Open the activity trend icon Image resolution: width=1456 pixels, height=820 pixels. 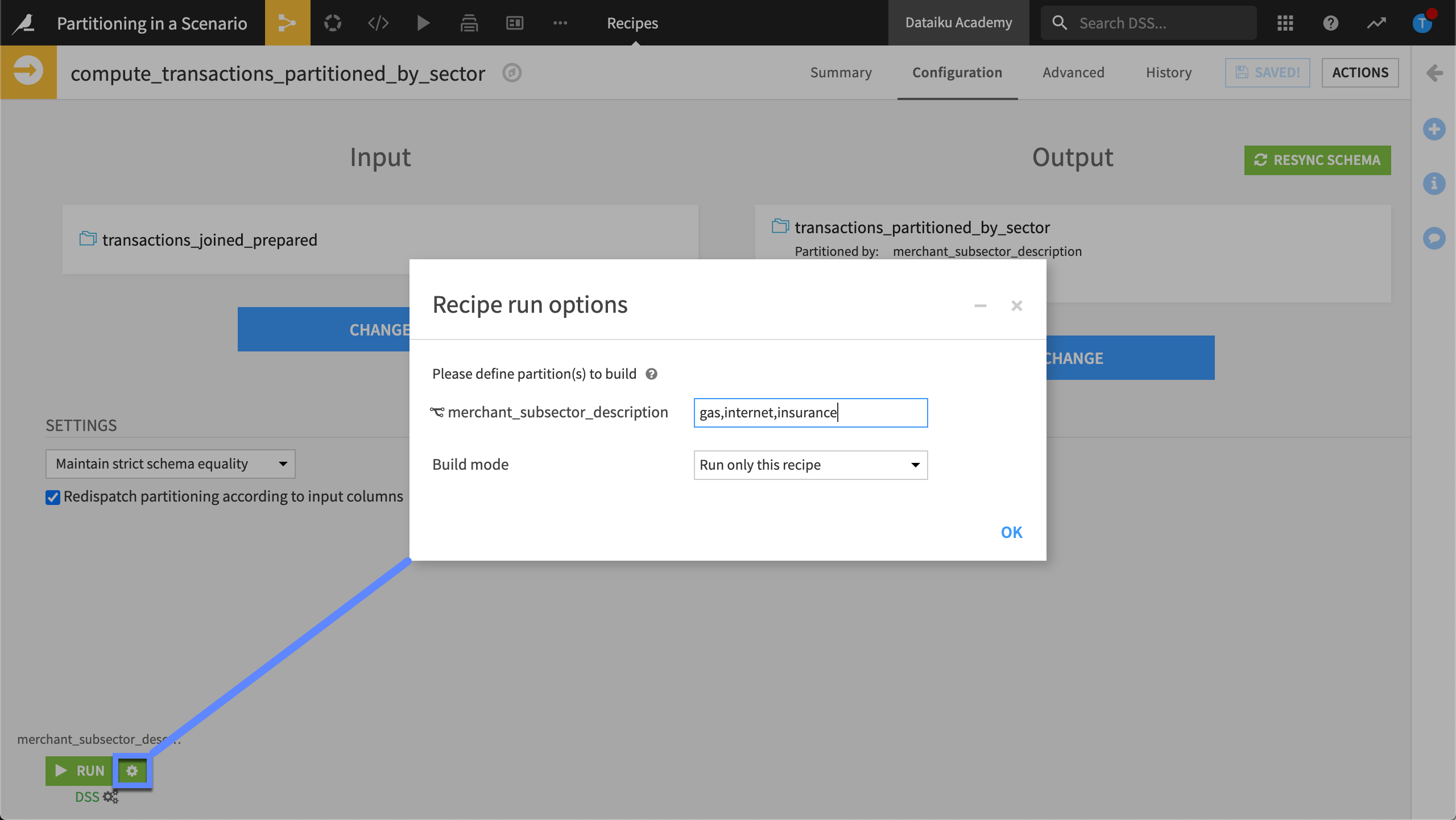click(1376, 23)
